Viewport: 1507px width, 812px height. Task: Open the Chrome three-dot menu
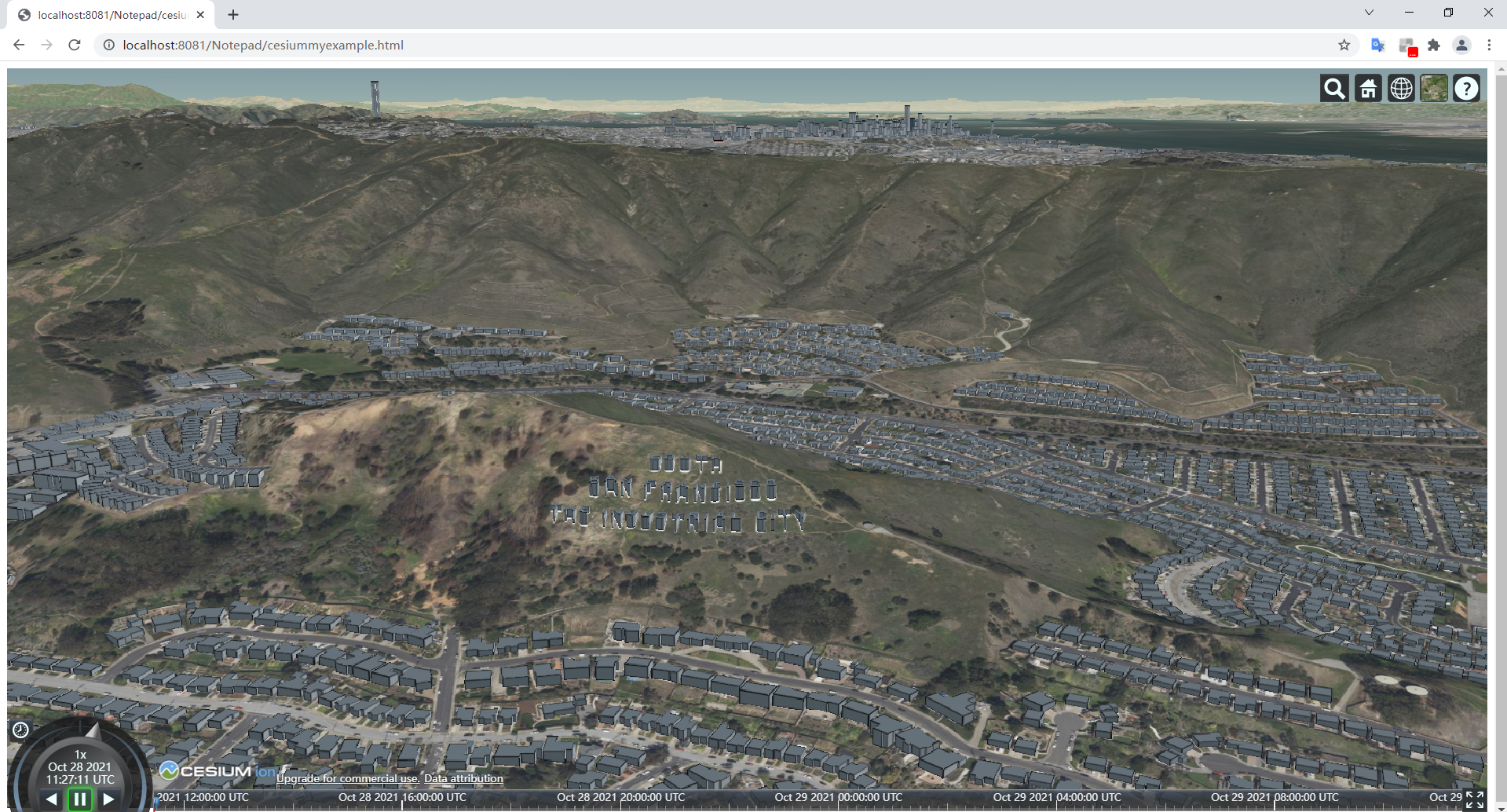1489,45
